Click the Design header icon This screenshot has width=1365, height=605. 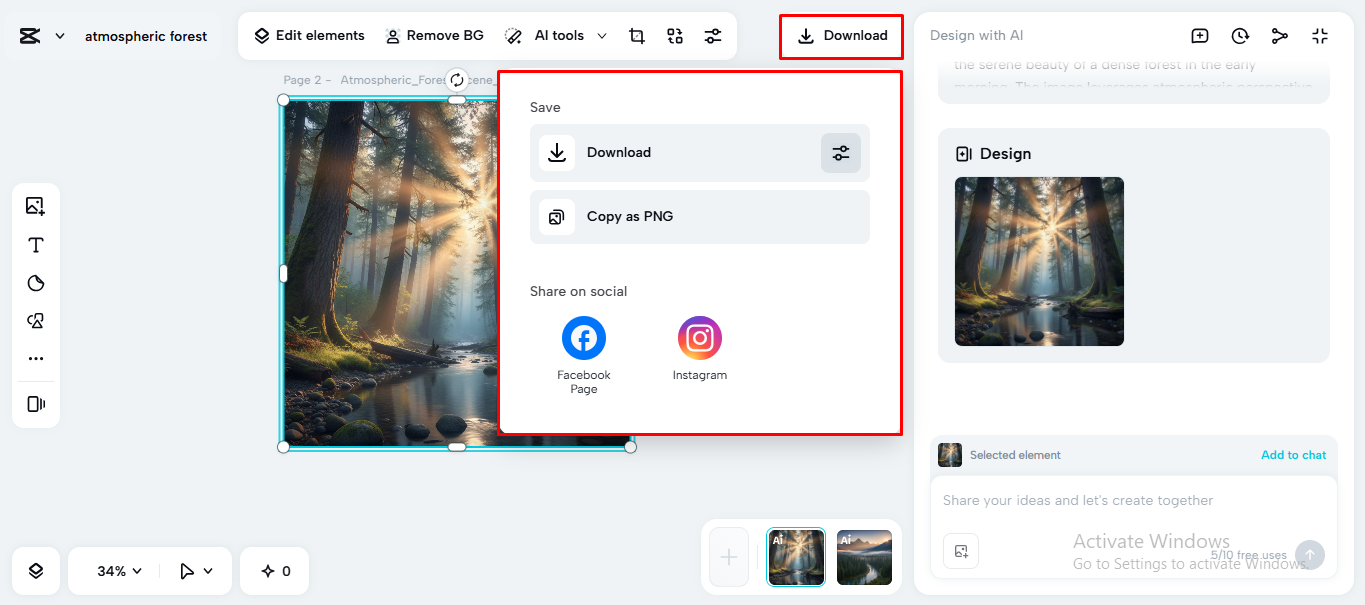coord(964,154)
